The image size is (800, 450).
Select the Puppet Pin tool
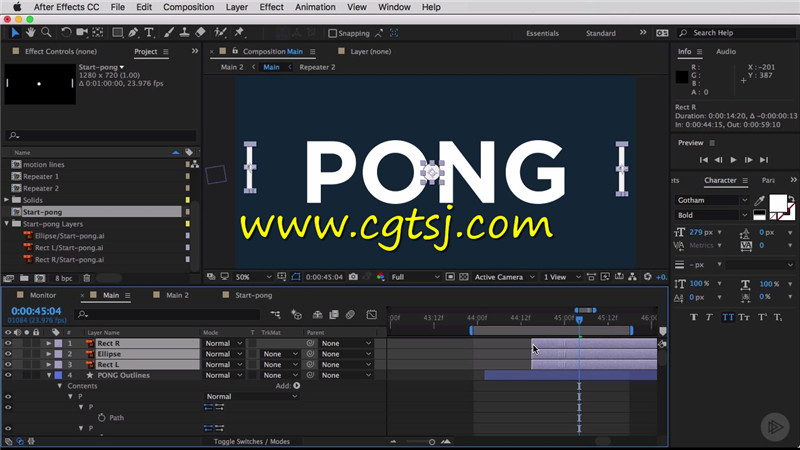coord(239,33)
